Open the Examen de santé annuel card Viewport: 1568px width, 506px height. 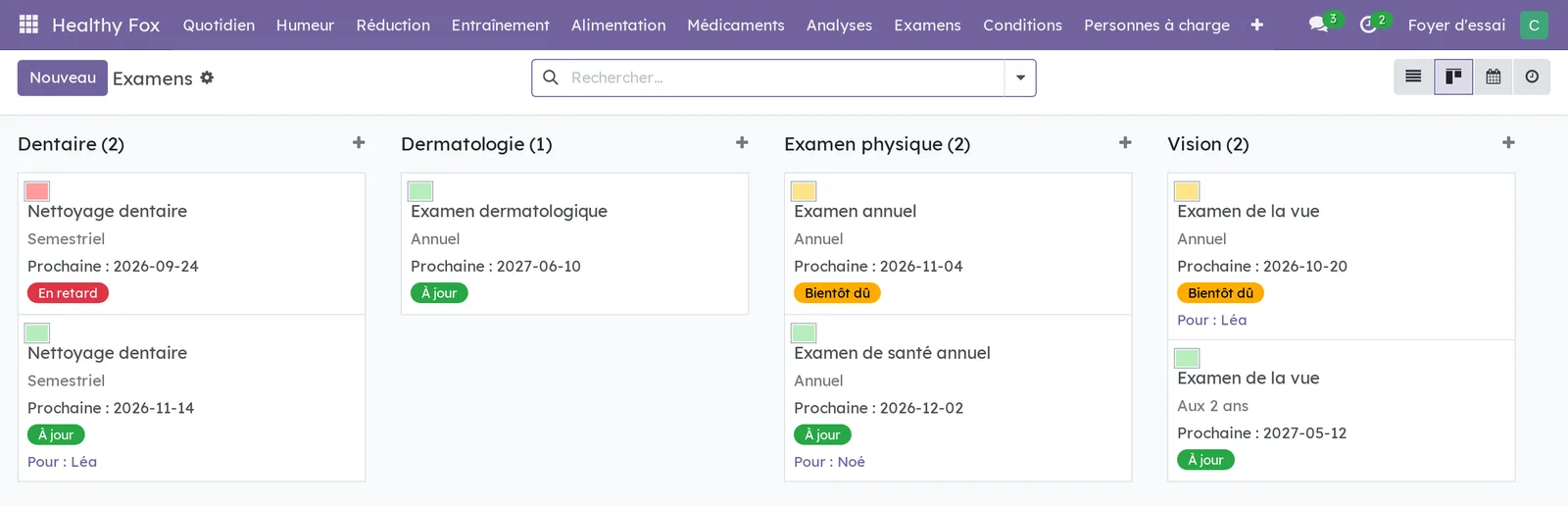click(x=957, y=398)
